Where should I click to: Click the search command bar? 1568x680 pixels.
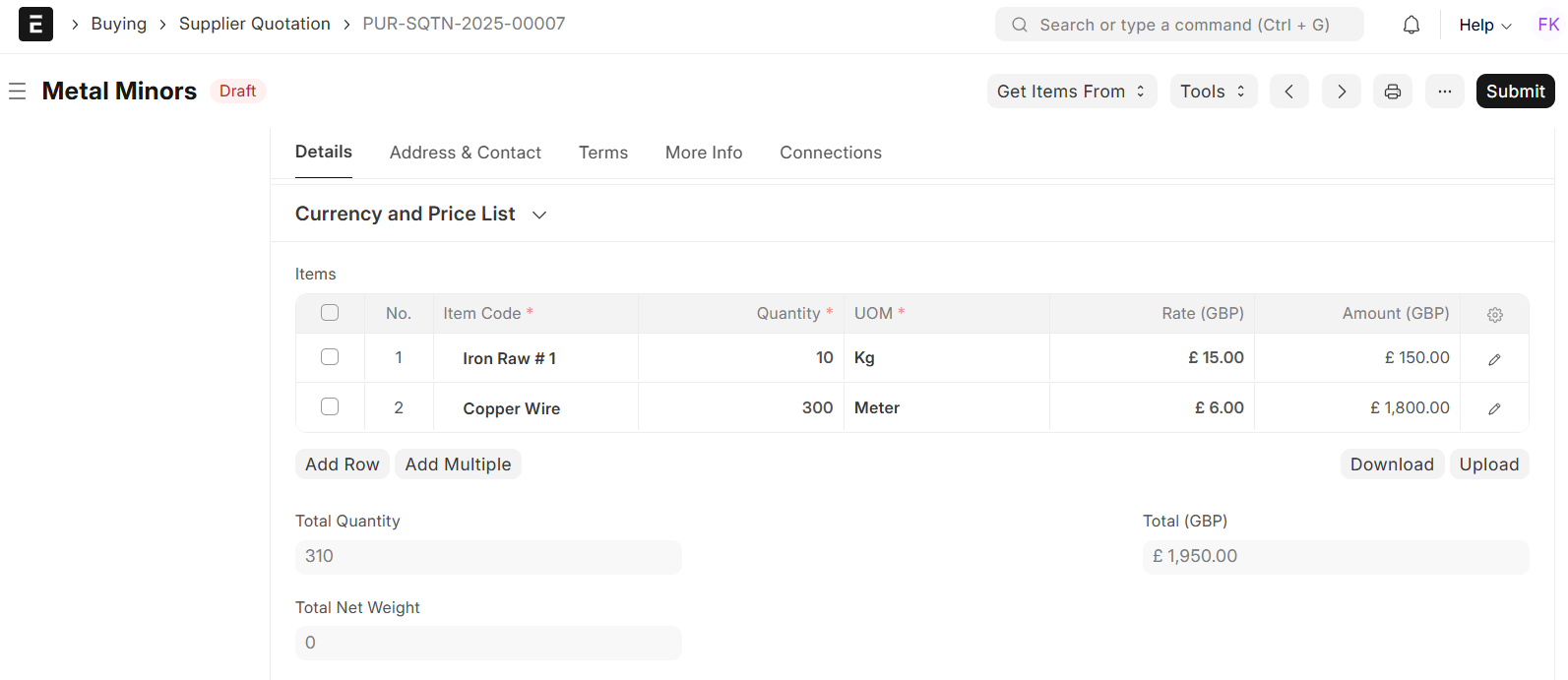[1179, 25]
